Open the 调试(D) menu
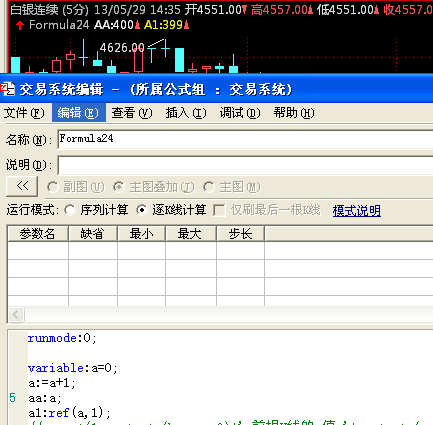This screenshot has height=425, width=433. (x=240, y=113)
